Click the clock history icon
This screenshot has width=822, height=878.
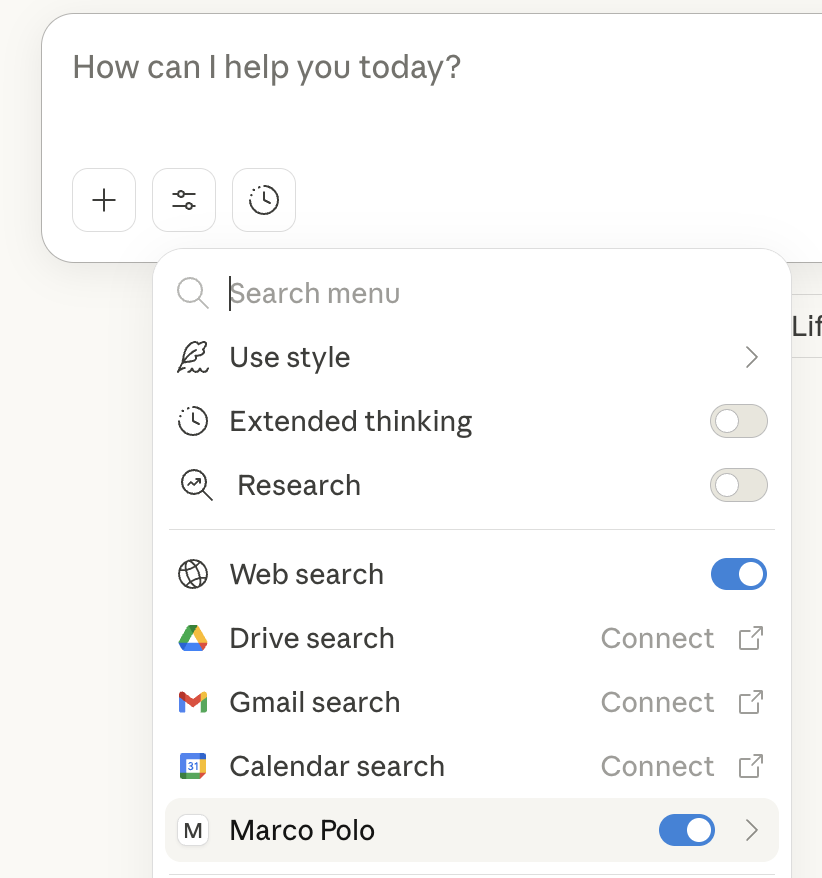(263, 200)
